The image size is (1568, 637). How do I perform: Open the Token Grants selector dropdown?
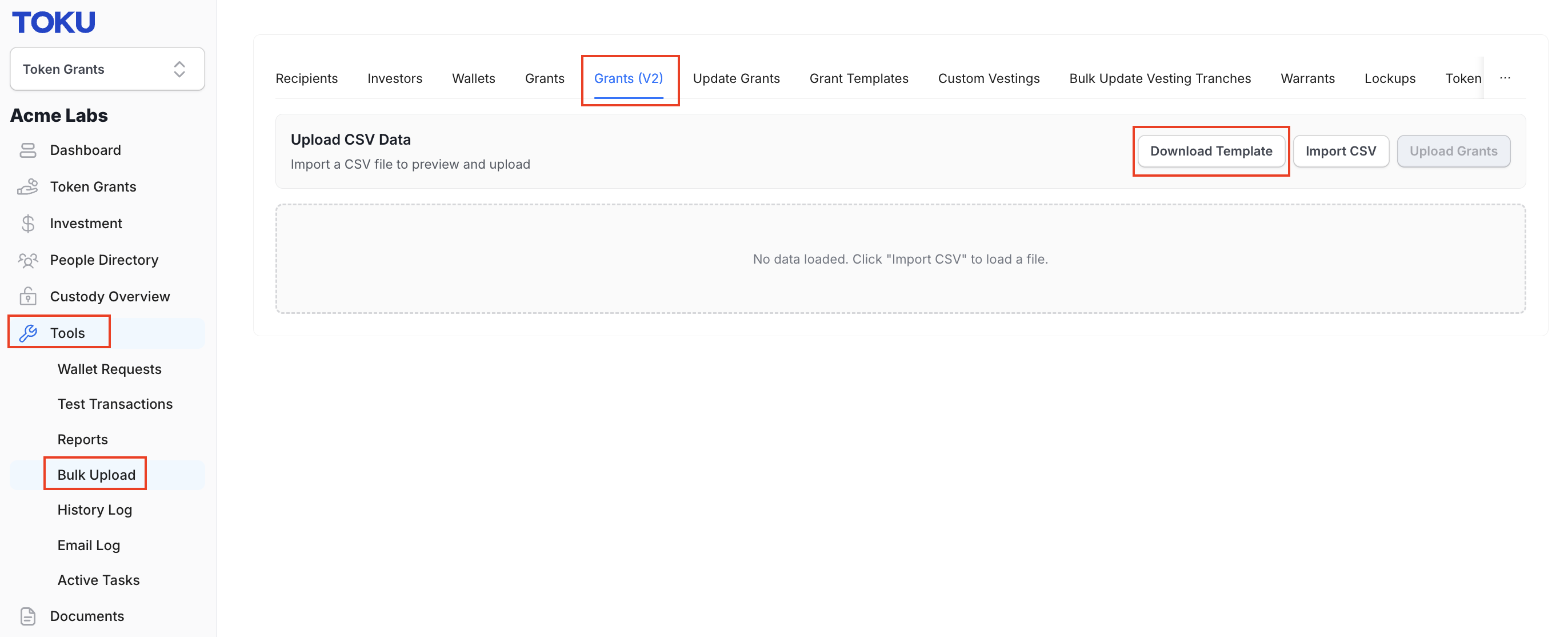(107, 69)
